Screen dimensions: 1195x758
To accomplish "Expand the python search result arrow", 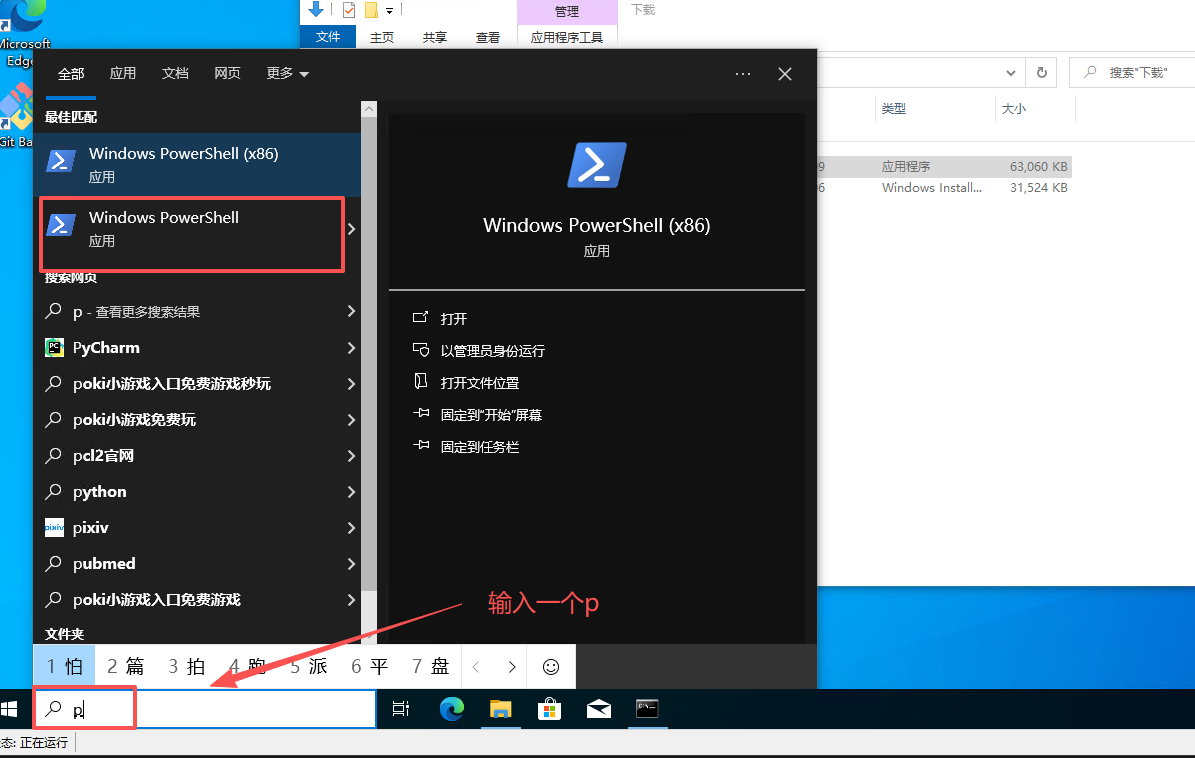I will 351,492.
